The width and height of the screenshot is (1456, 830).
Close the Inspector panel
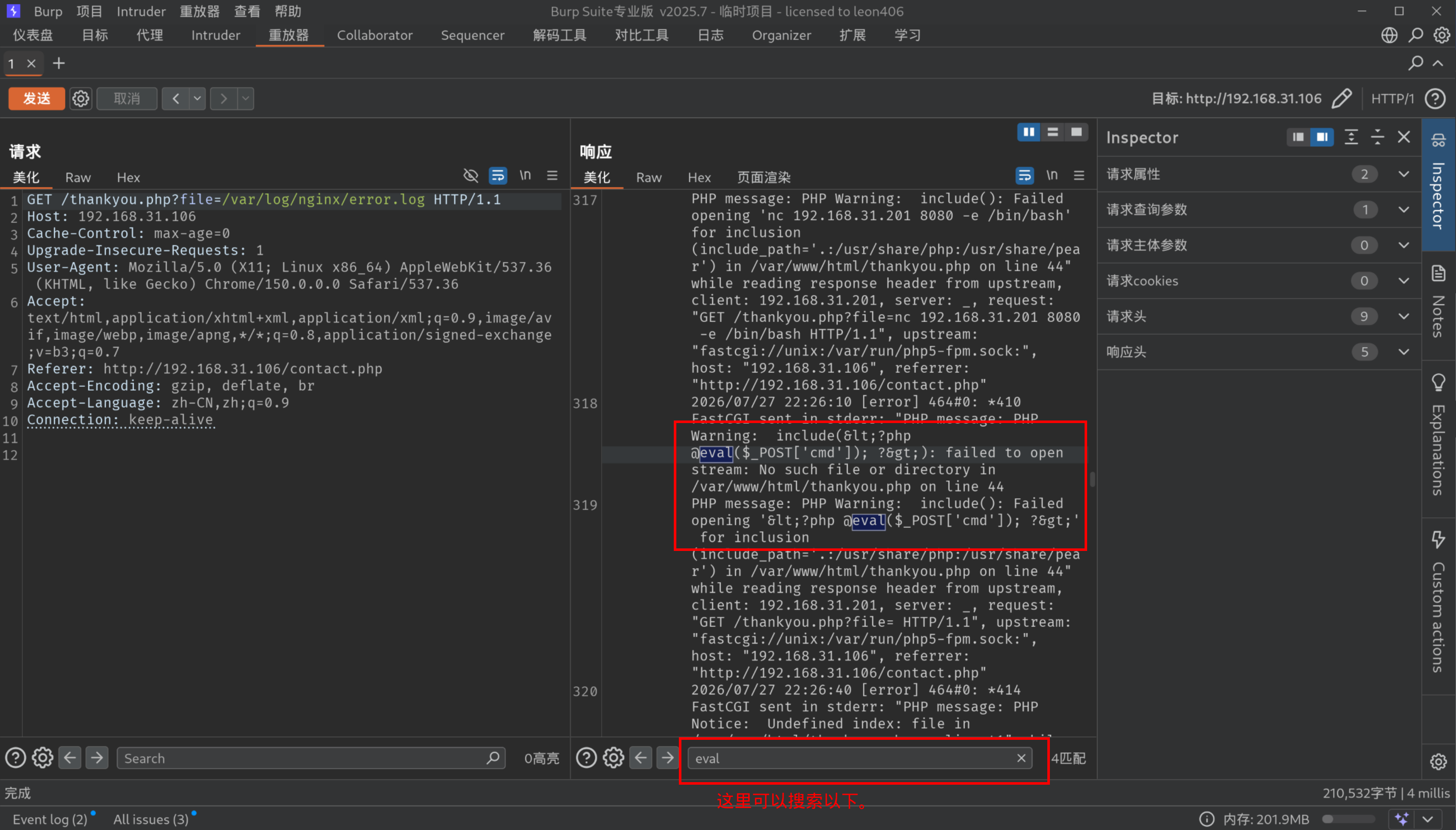tap(1404, 137)
